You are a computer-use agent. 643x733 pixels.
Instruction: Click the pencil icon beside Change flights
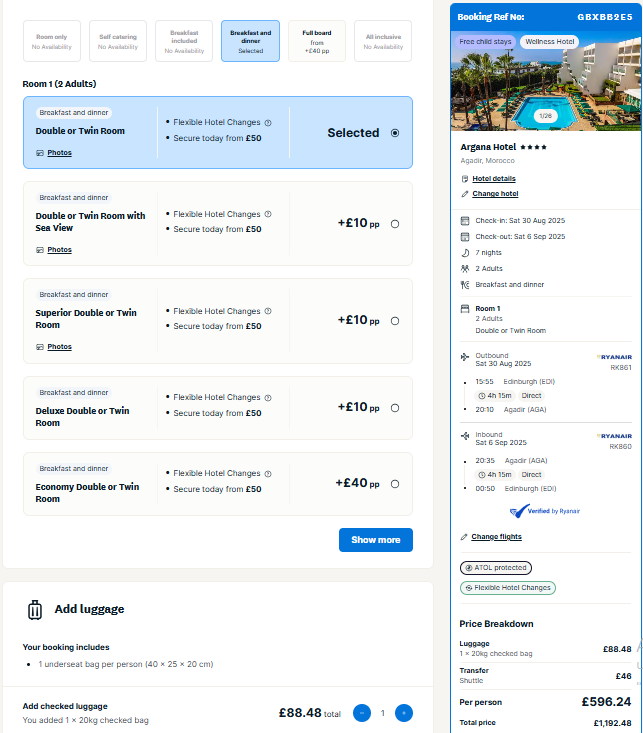464,537
